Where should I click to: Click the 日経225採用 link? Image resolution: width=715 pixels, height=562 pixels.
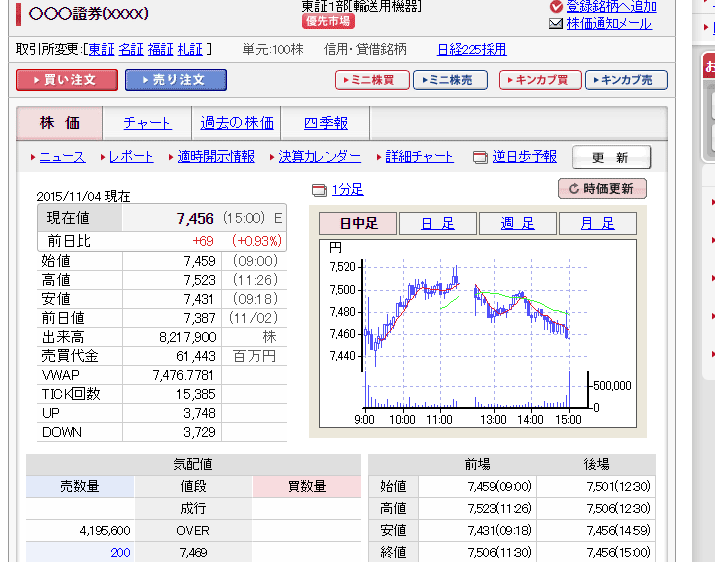click(x=471, y=49)
